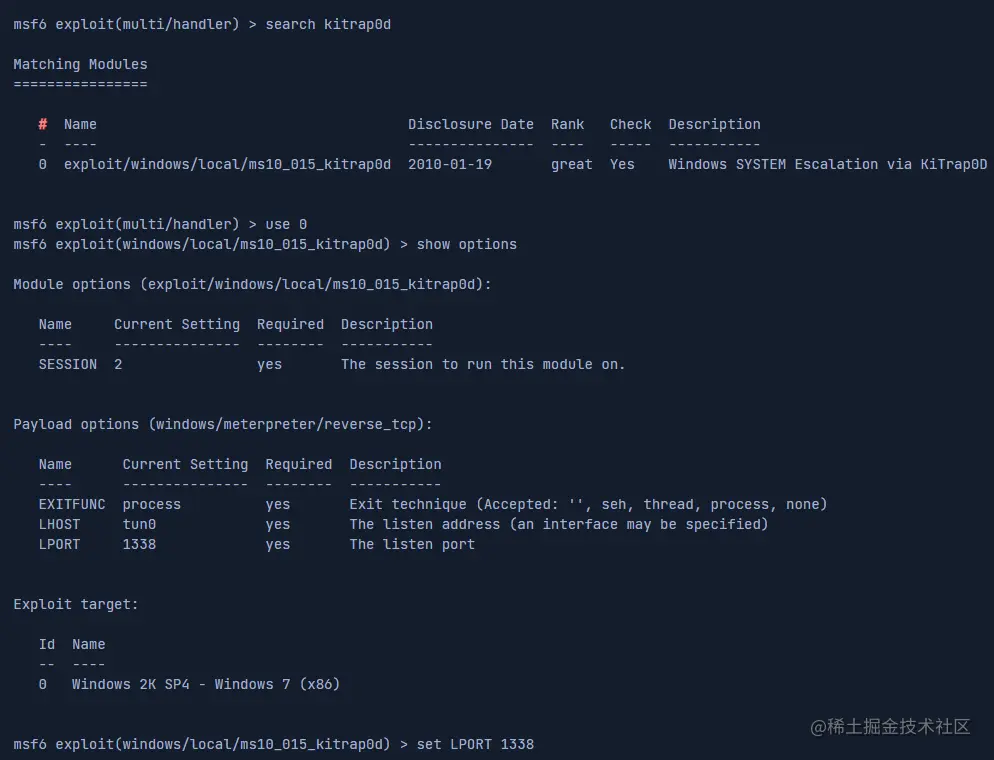Click the 'use 0' command
This screenshot has width=994, height=760.
[x=286, y=224]
